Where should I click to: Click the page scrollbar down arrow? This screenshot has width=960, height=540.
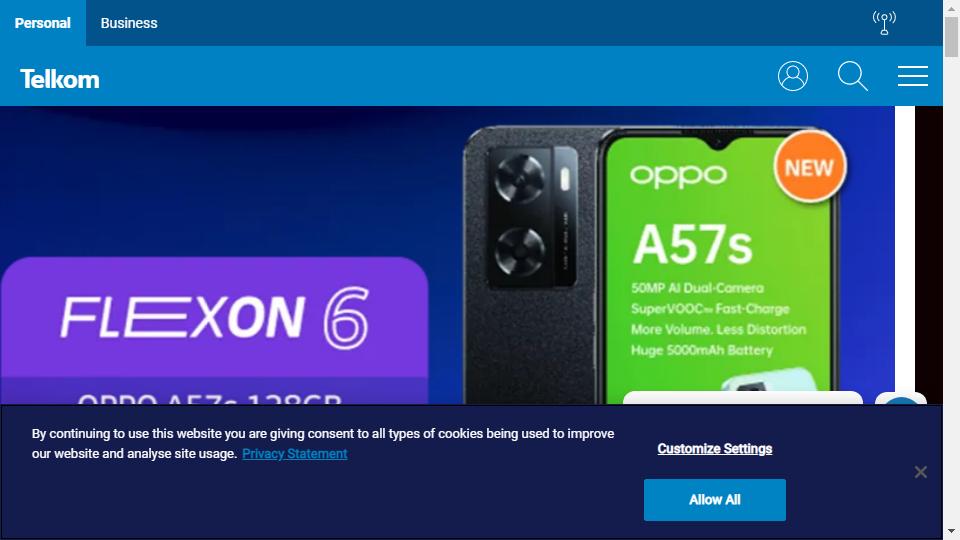click(x=951, y=531)
